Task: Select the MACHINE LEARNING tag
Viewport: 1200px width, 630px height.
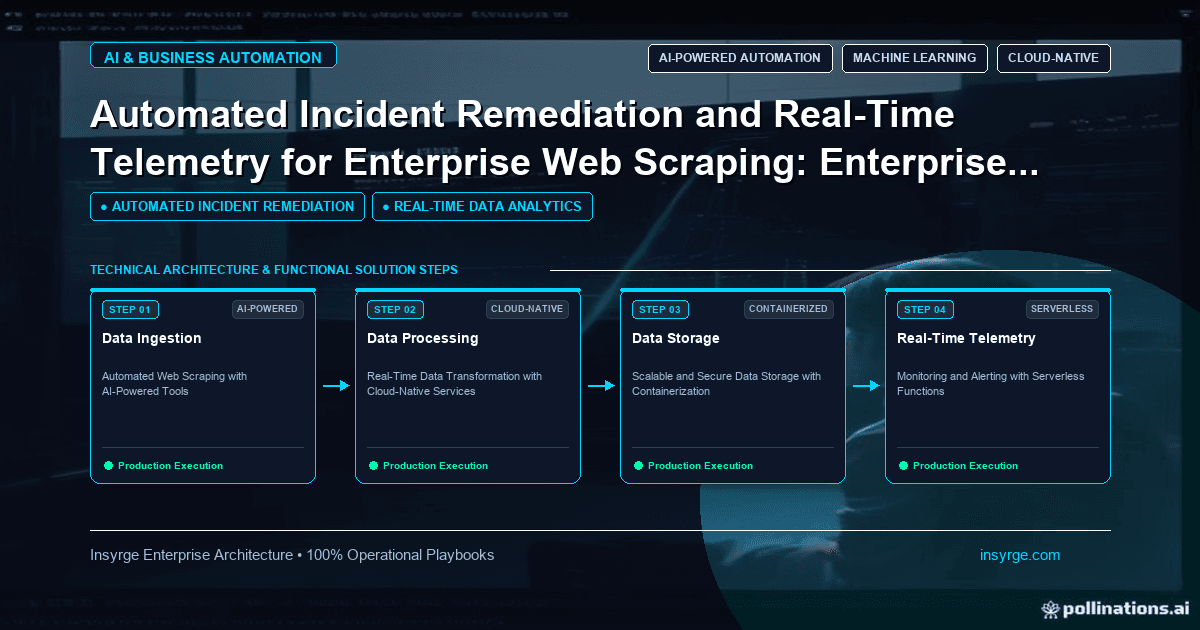Action: [x=915, y=58]
